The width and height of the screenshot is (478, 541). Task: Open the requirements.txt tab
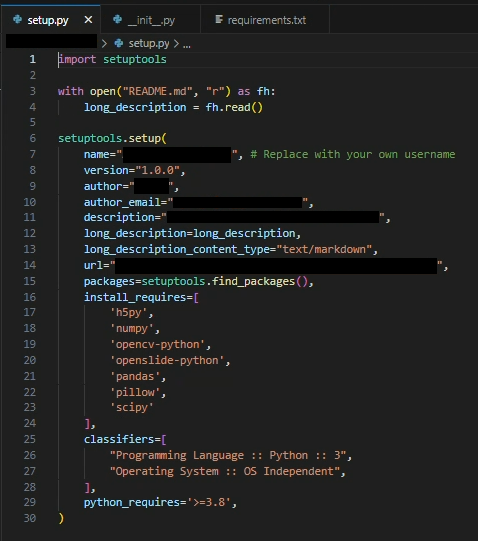265,20
